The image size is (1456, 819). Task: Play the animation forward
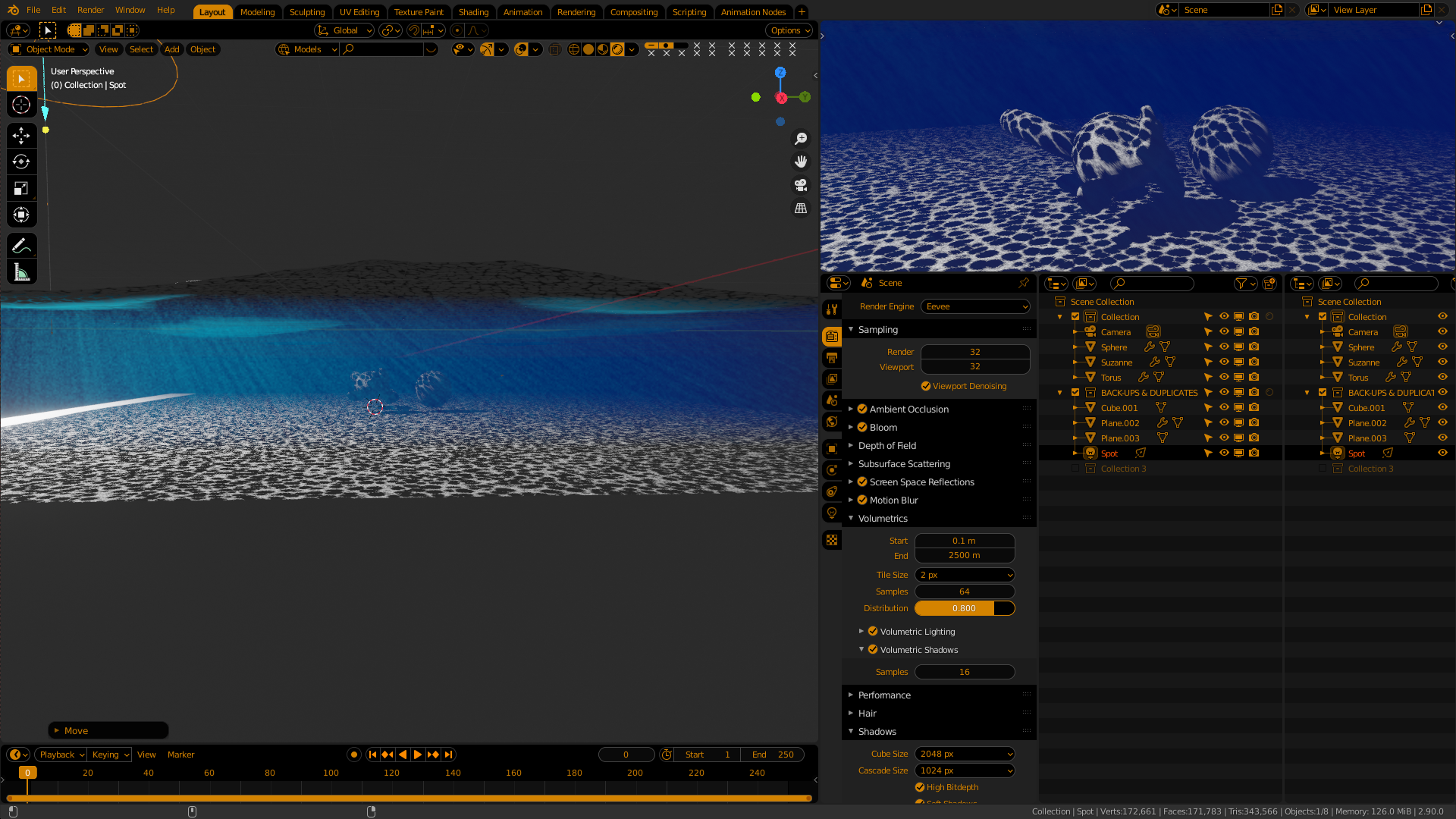coord(418,755)
